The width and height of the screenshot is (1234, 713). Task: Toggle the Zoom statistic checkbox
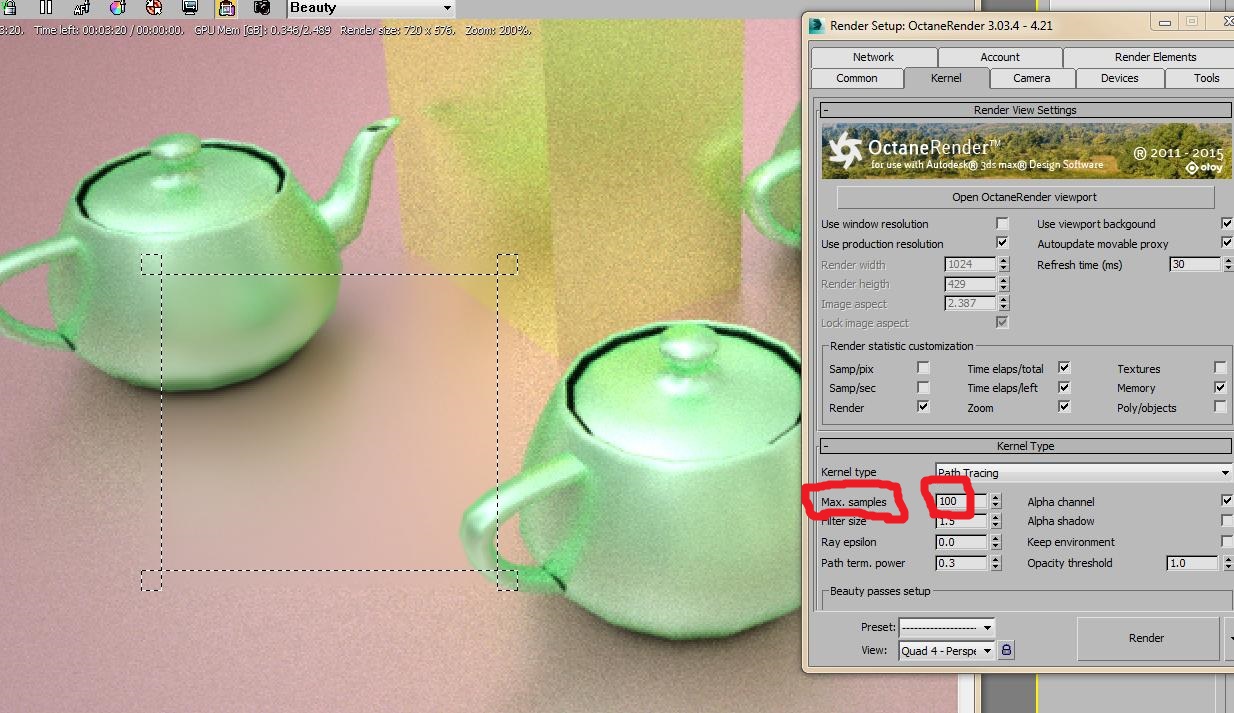tap(1064, 407)
